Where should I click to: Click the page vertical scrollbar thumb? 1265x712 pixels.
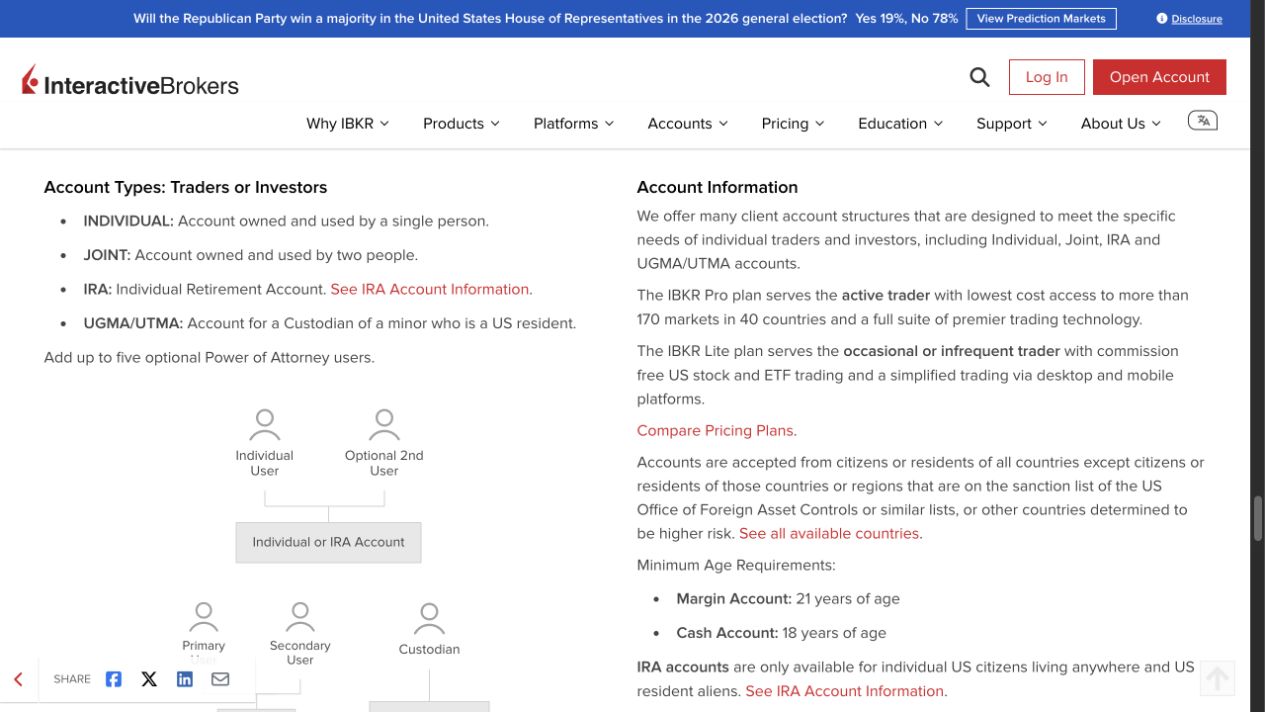click(1258, 518)
